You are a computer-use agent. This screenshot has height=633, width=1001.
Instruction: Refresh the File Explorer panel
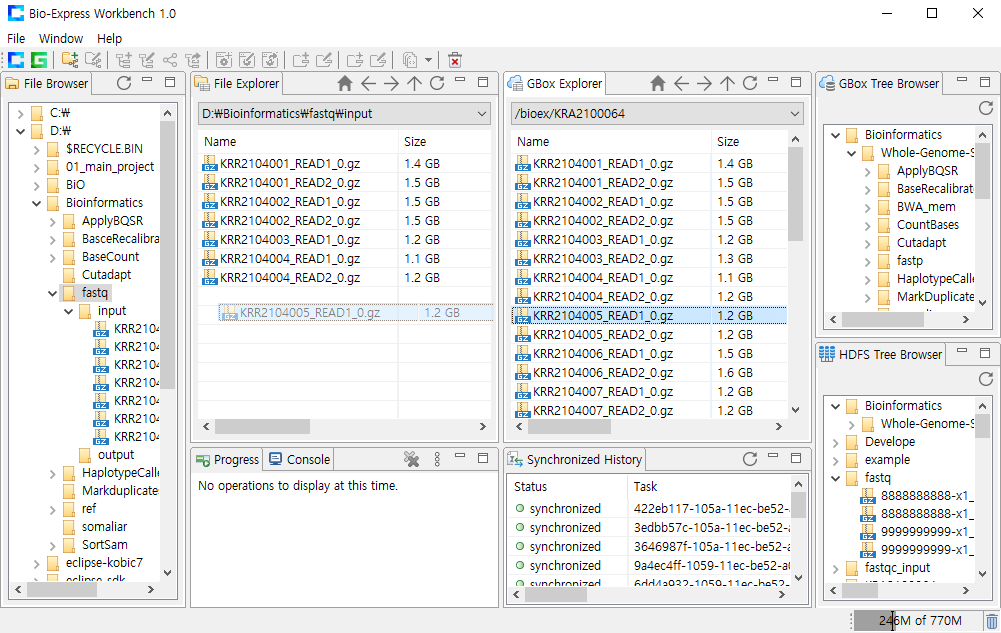click(x=437, y=83)
